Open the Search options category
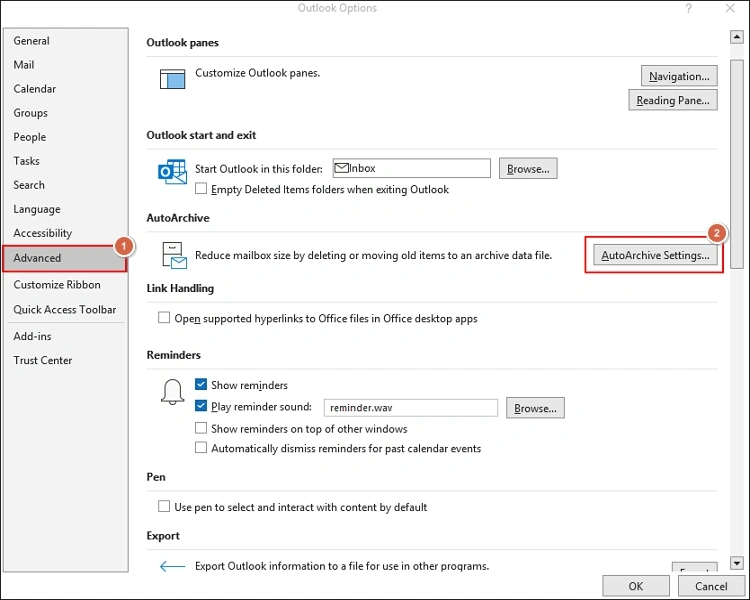 pos(65,185)
